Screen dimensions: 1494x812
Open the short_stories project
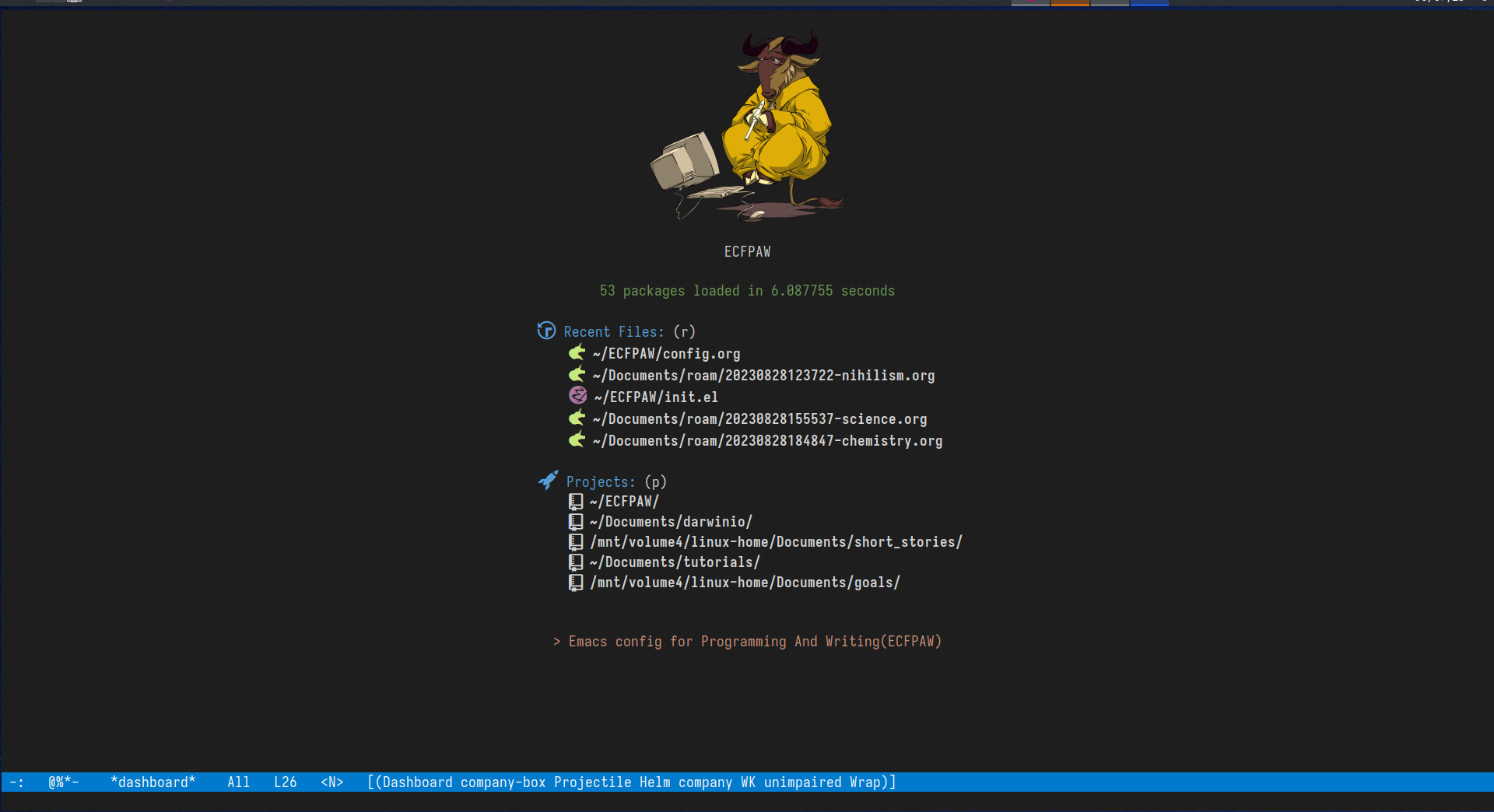click(776, 542)
